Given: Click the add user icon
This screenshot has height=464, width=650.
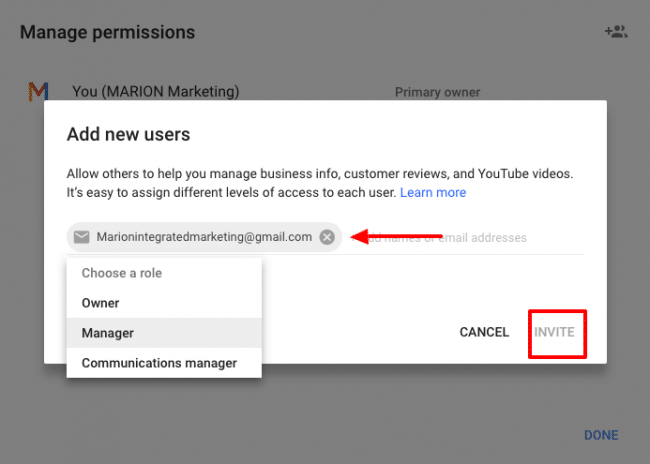Looking at the screenshot, I should pyautogui.click(x=615, y=32).
